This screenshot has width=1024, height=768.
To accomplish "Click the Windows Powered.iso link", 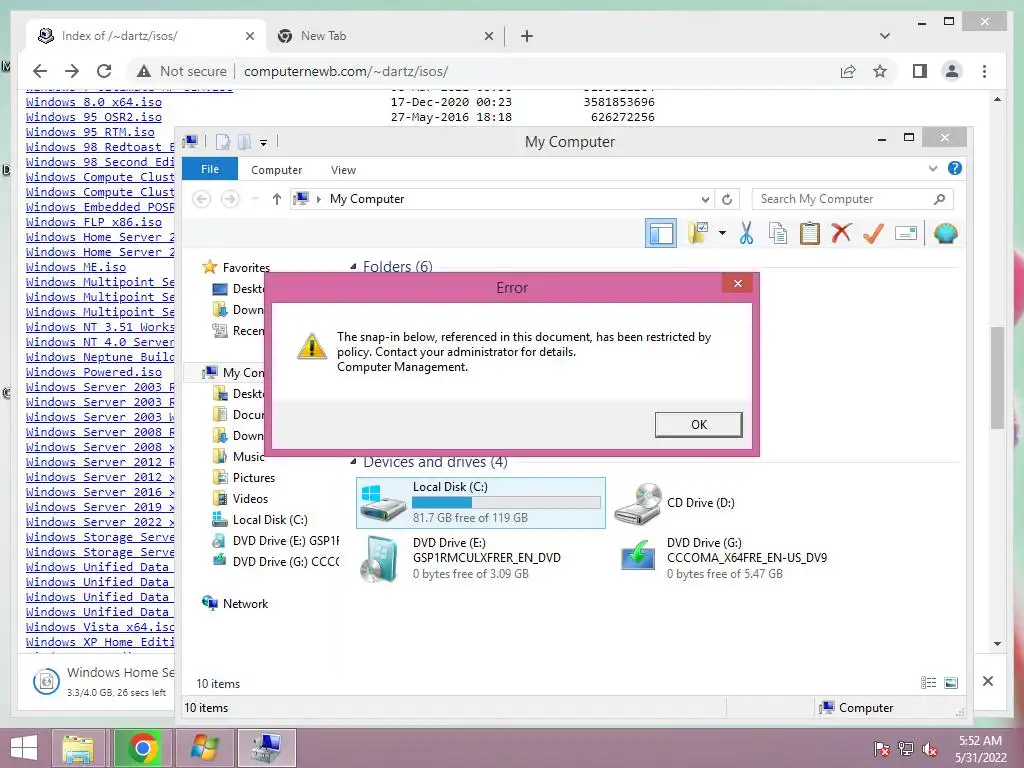I will (x=93, y=372).
